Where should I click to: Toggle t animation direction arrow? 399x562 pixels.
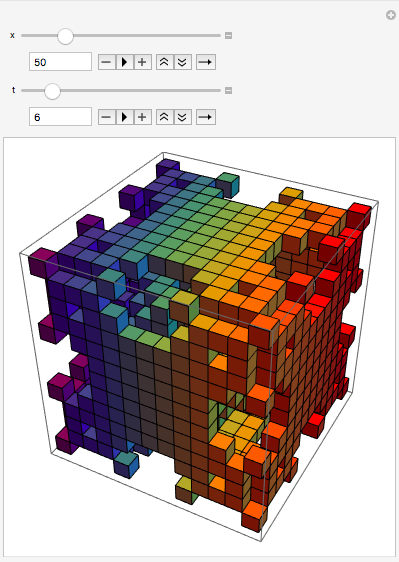(205, 117)
